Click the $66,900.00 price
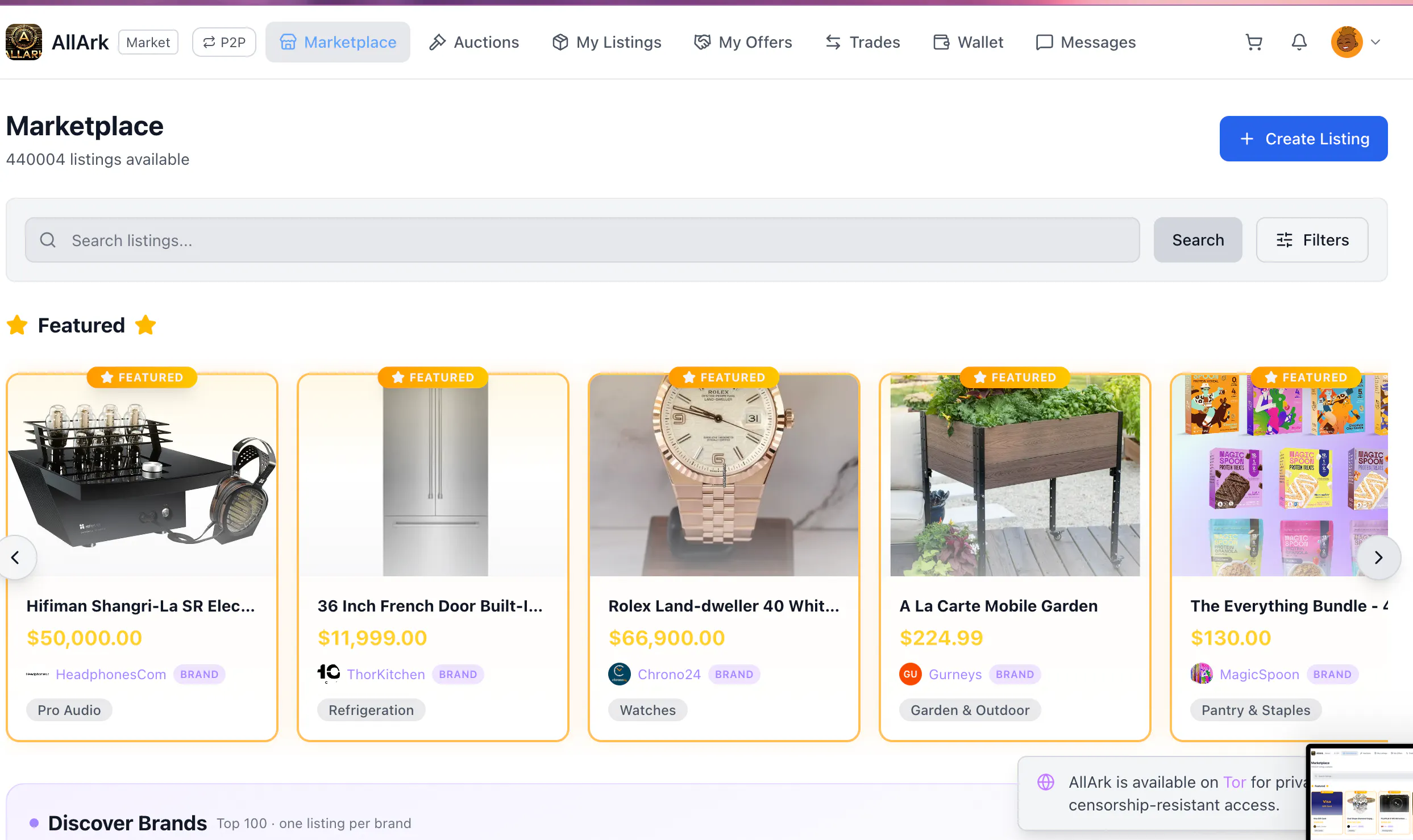 coord(667,638)
